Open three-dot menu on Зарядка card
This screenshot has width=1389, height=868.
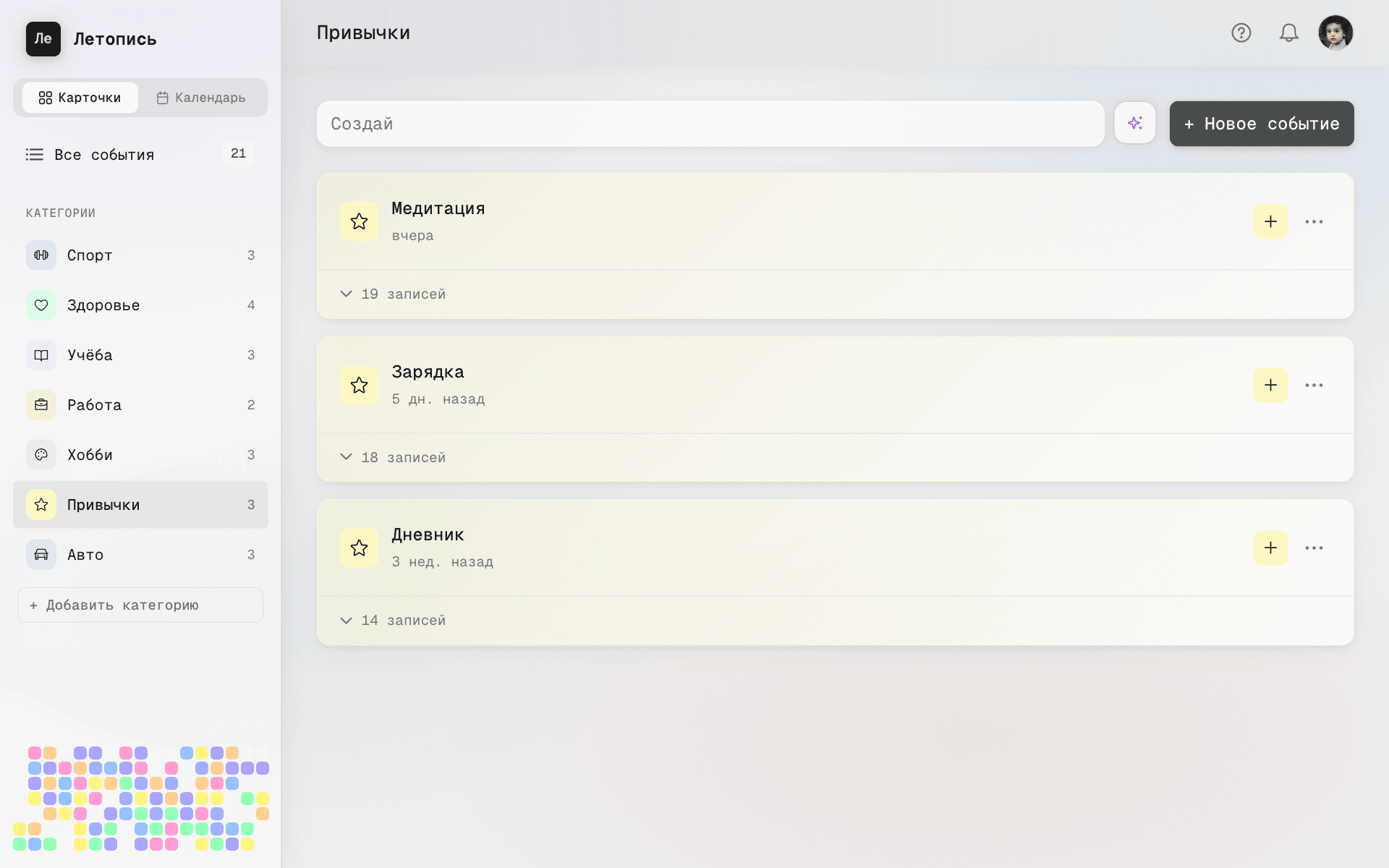(x=1314, y=385)
